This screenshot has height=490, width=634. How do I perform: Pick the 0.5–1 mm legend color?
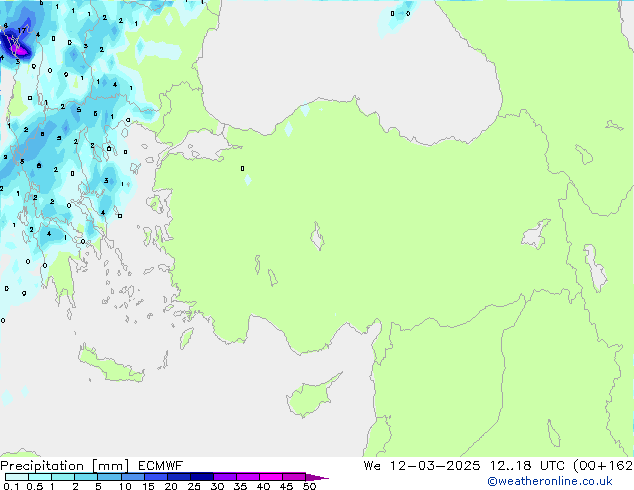pos(40,477)
